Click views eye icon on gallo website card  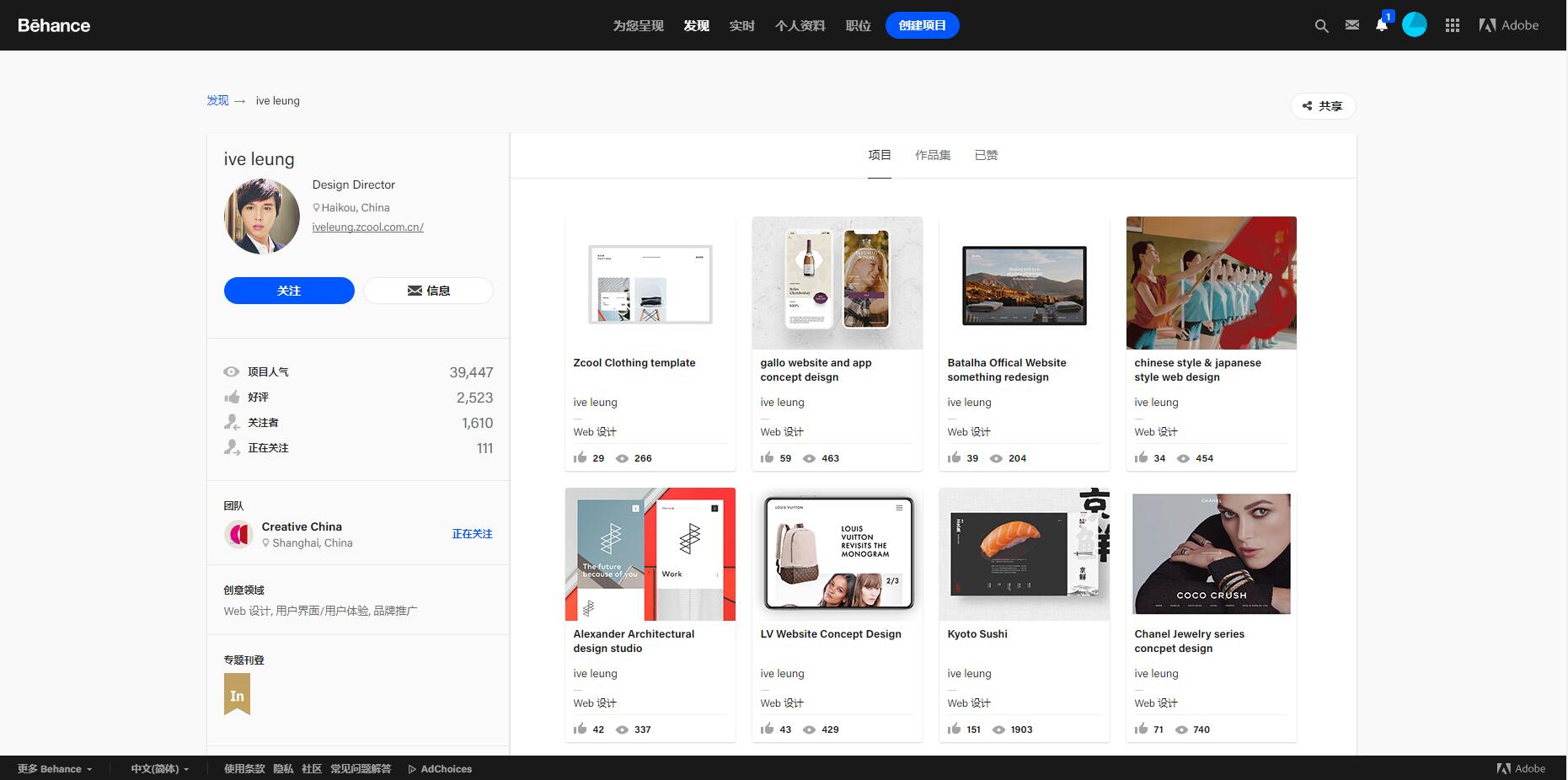coord(810,458)
